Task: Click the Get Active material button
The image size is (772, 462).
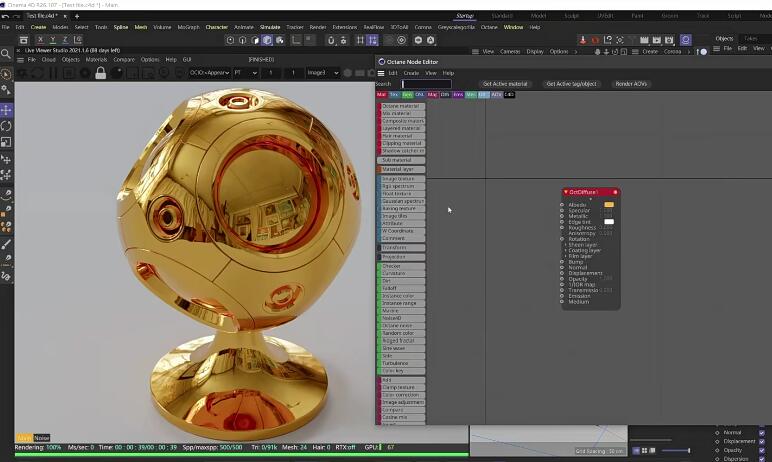Action: 505,84
